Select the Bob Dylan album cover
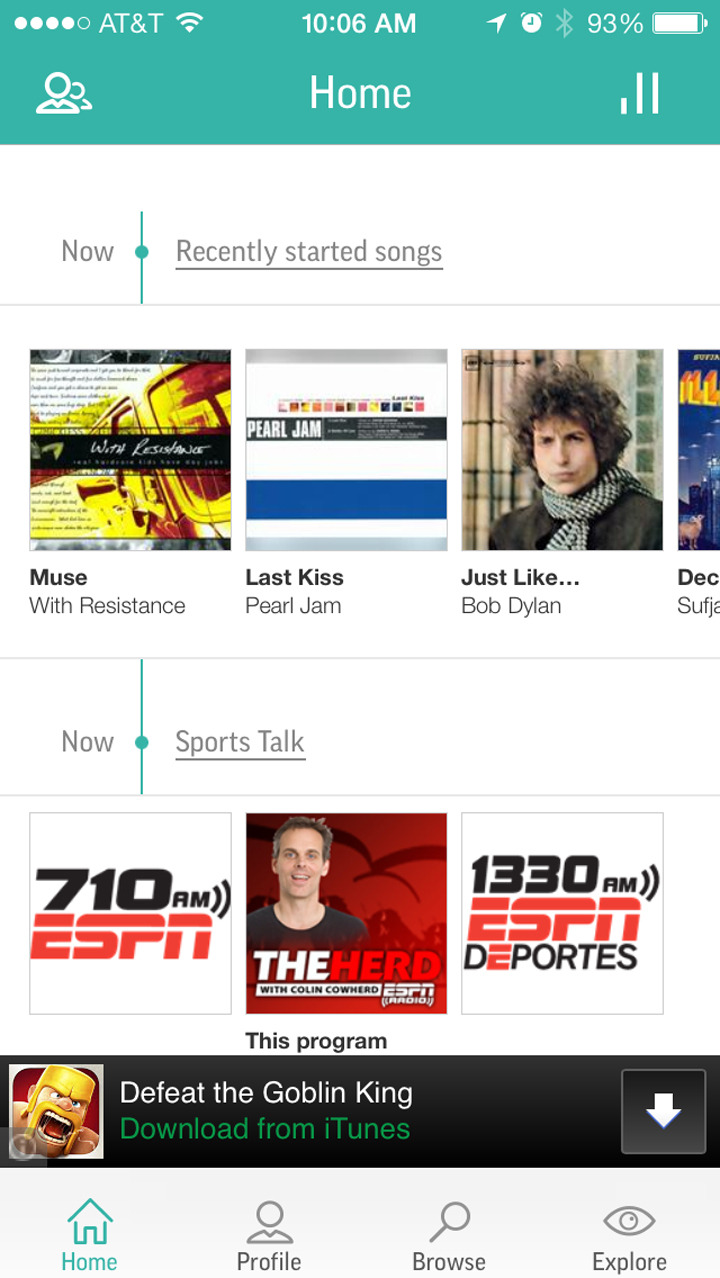Image resolution: width=720 pixels, height=1278 pixels. [x=562, y=450]
